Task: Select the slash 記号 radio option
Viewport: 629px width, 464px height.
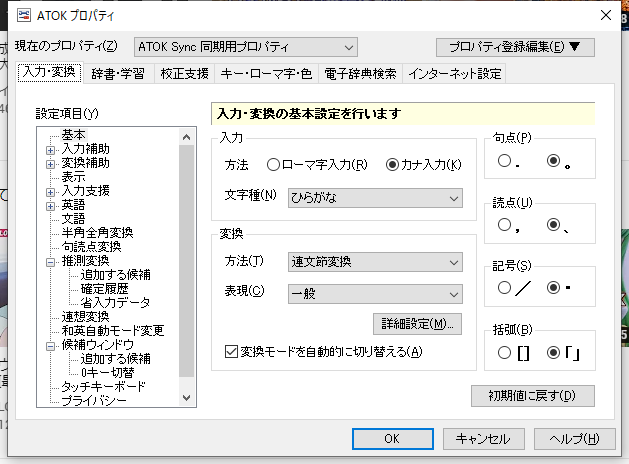Action: tap(504, 288)
